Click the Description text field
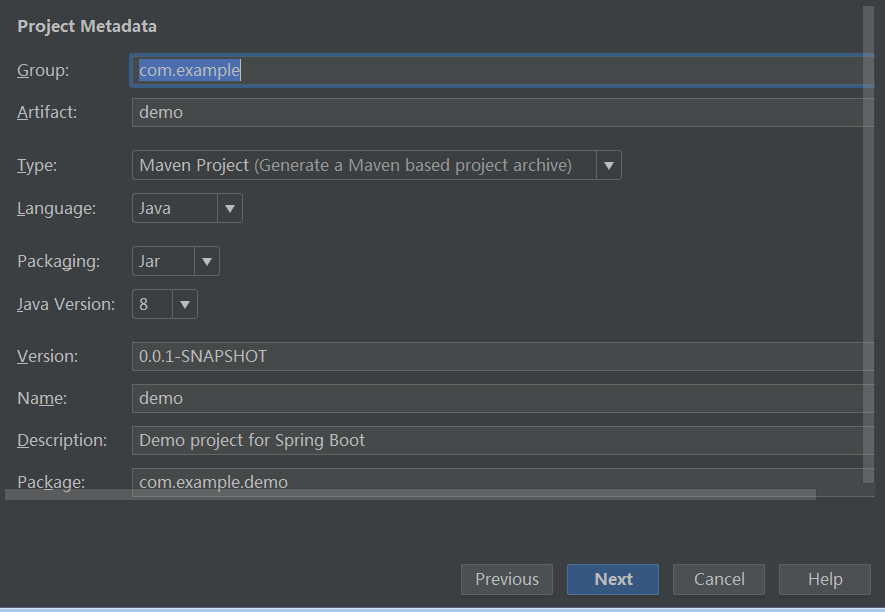 503,440
